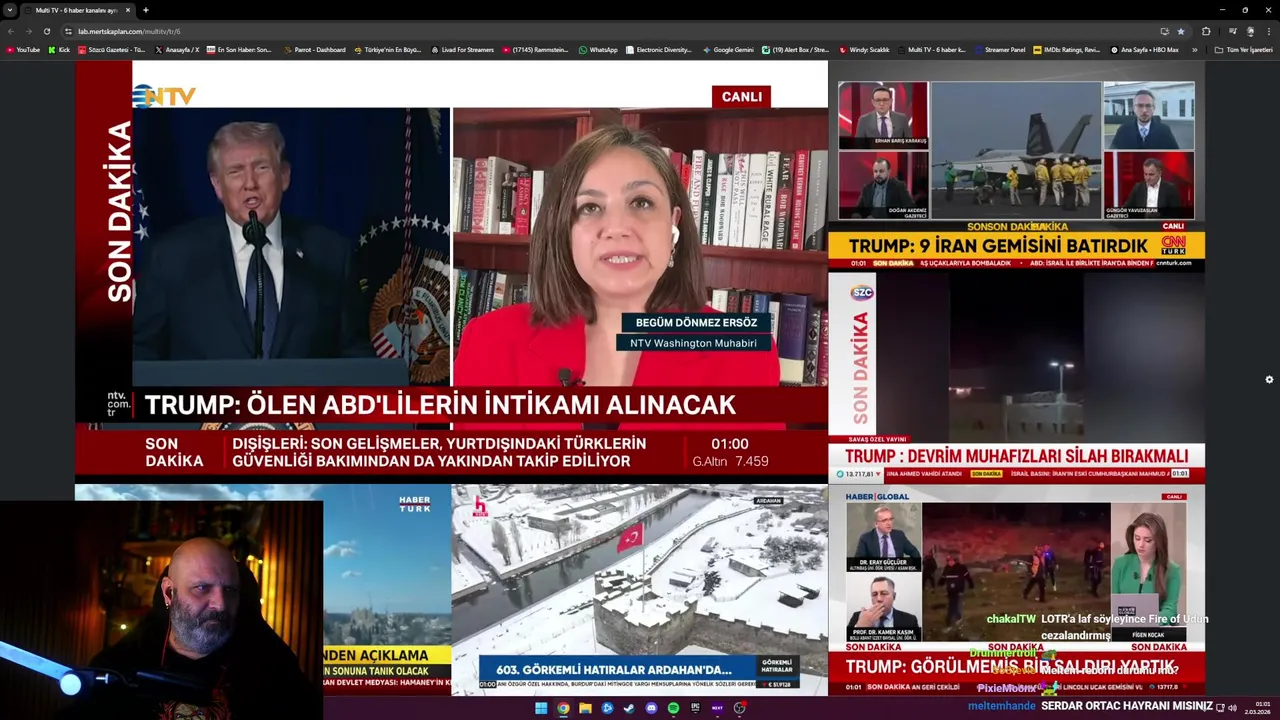
Task: Open File Explorer from the taskbar
Action: point(585,708)
